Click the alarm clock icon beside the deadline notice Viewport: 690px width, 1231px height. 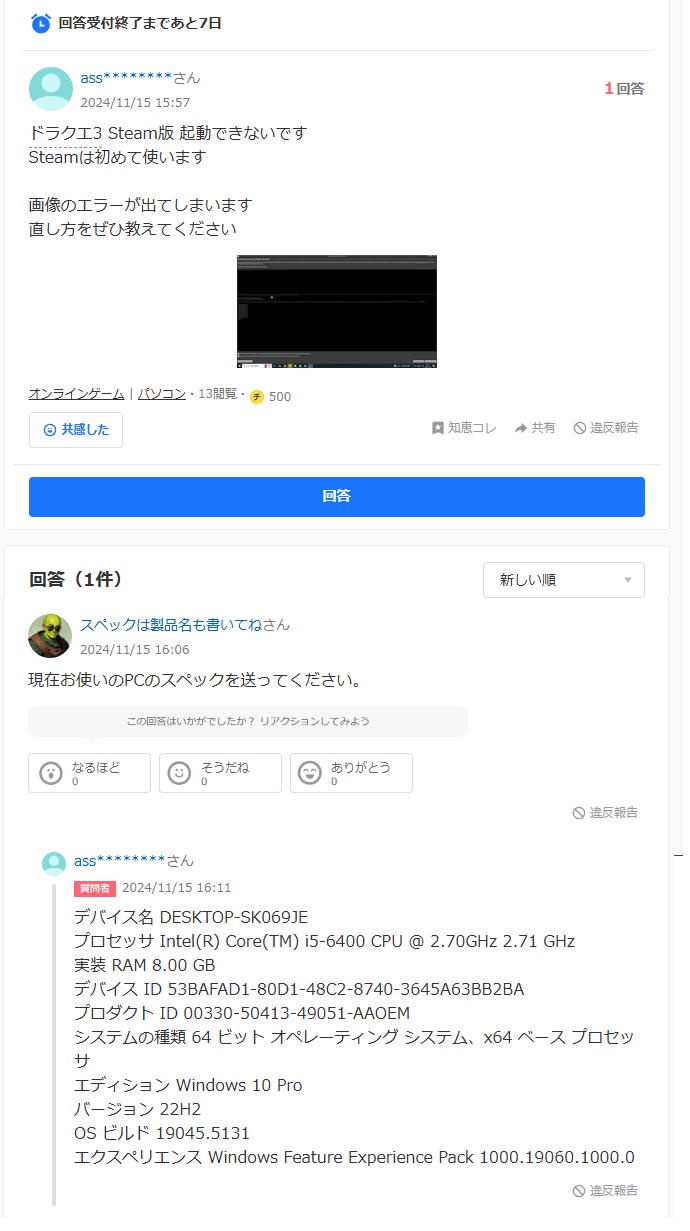click(41, 23)
